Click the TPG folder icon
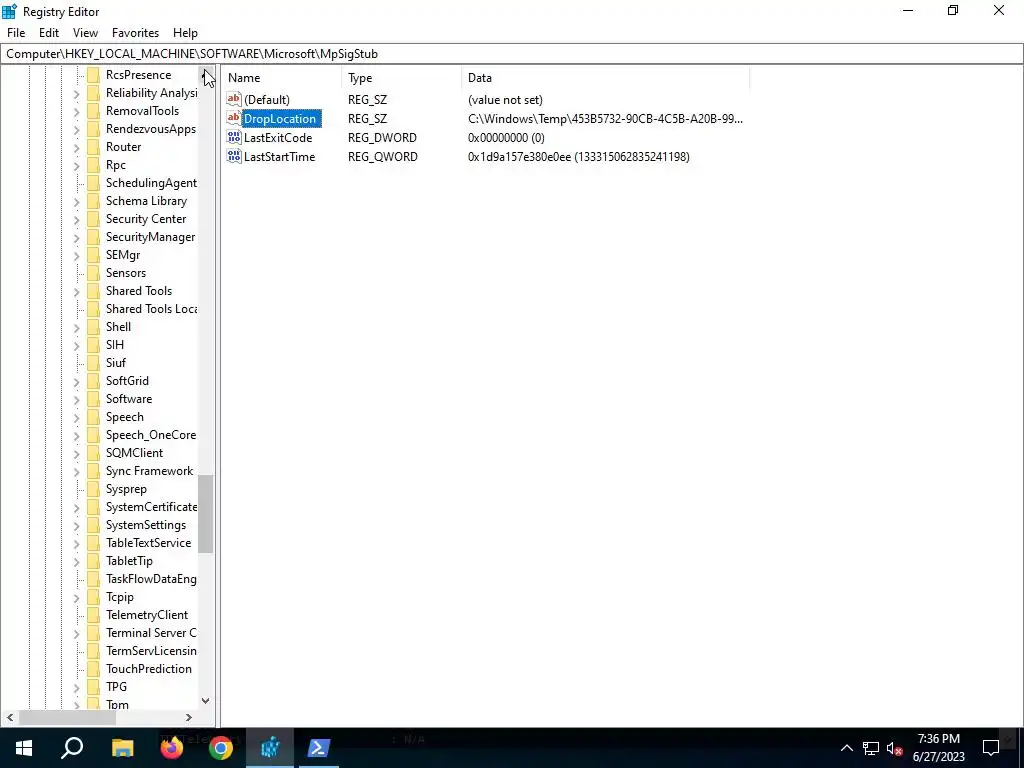This screenshot has width=1024, height=768. coord(93,686)
